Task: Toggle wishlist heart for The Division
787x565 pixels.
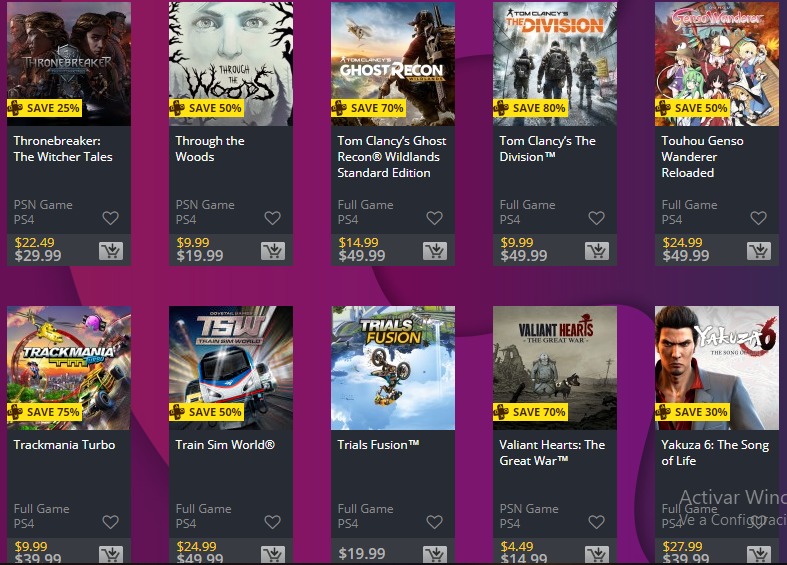Action: pyautogui.click(x=596, y=218)
